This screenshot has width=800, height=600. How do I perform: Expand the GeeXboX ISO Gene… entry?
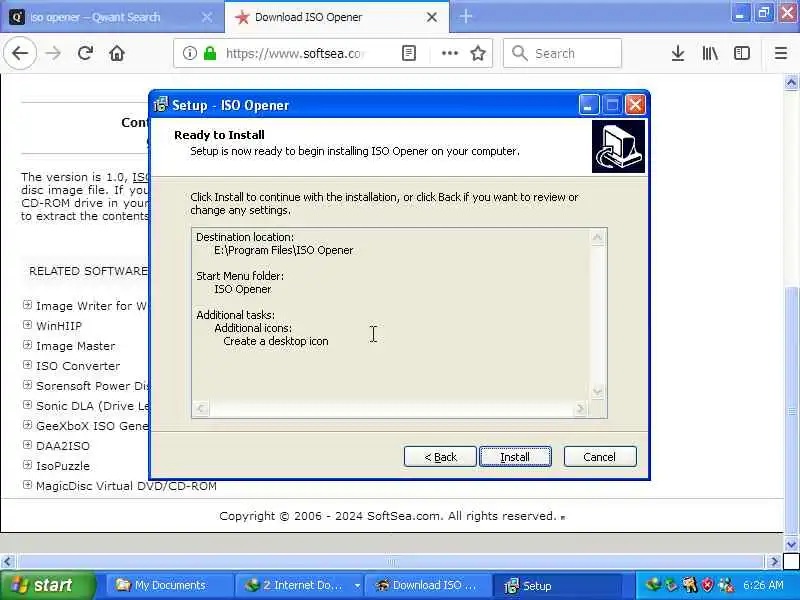tap(28, 425)
